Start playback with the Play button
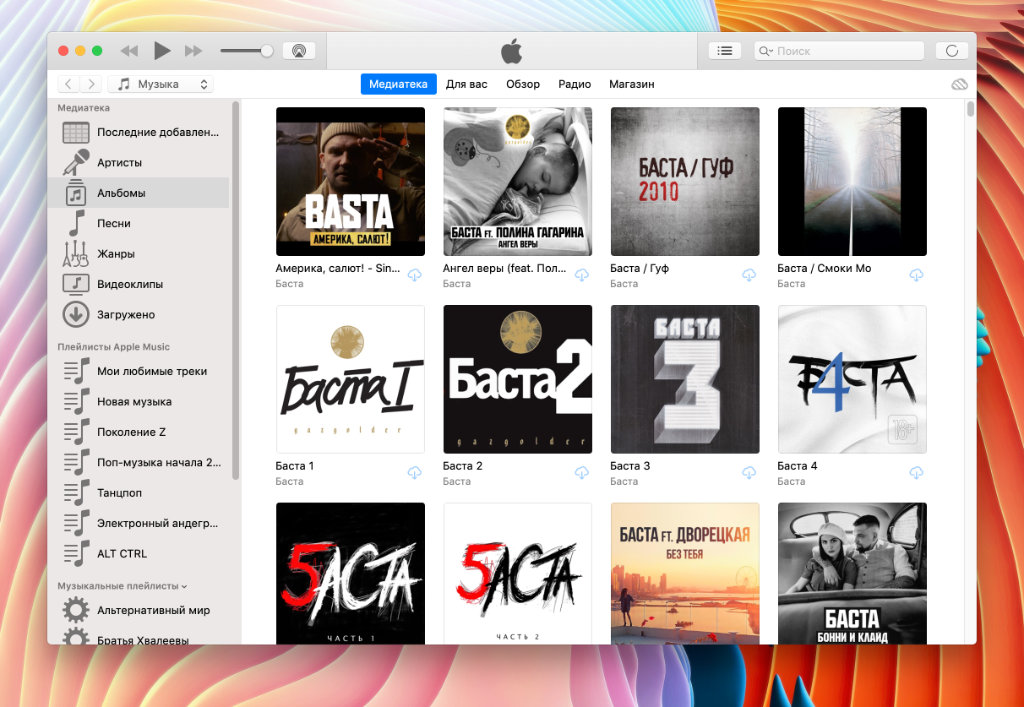The width and height of the screenshot is (1024, 707). point(161,50)
